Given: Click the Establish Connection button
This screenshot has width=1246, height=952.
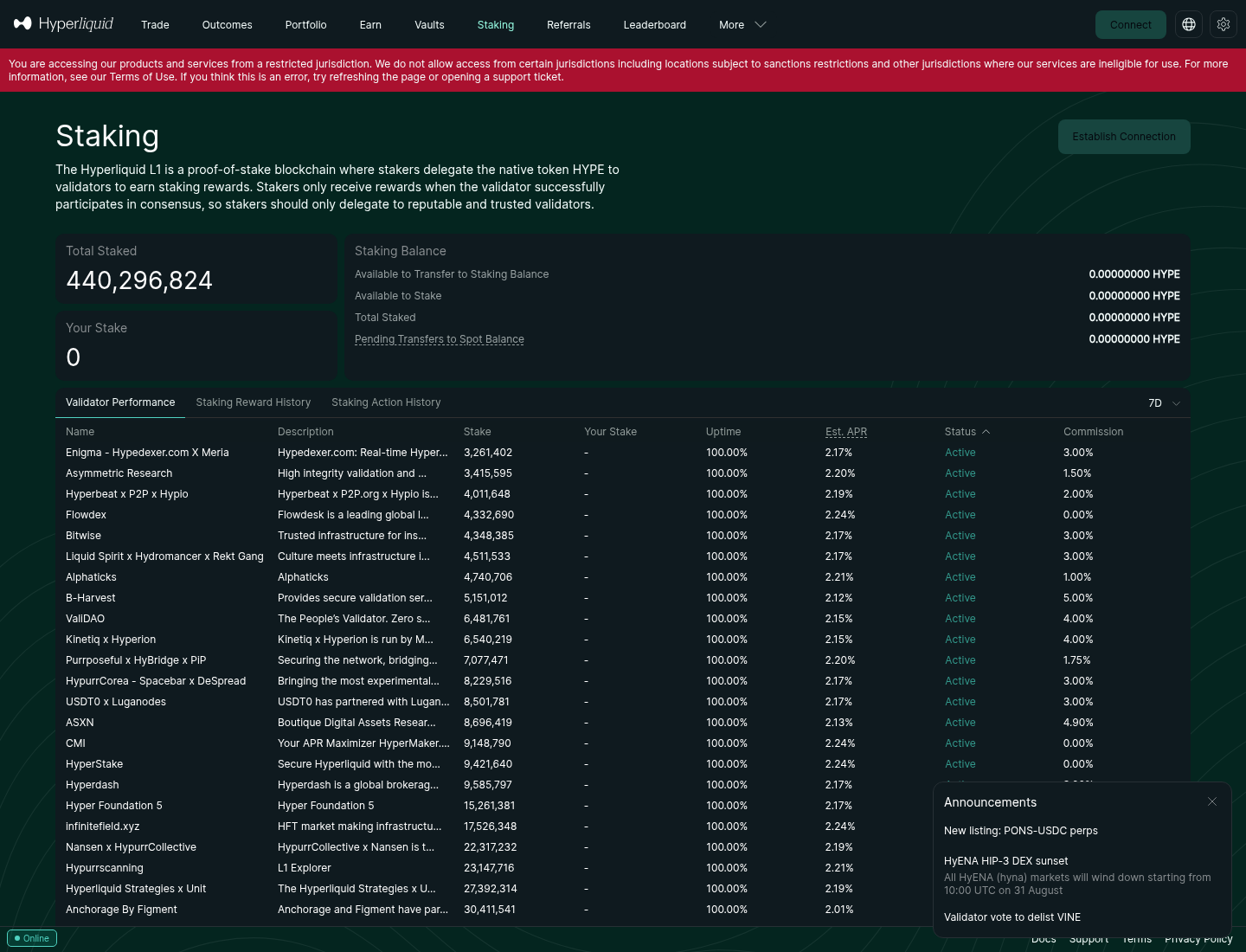Looking at the screenshot, I should 1124,137.
